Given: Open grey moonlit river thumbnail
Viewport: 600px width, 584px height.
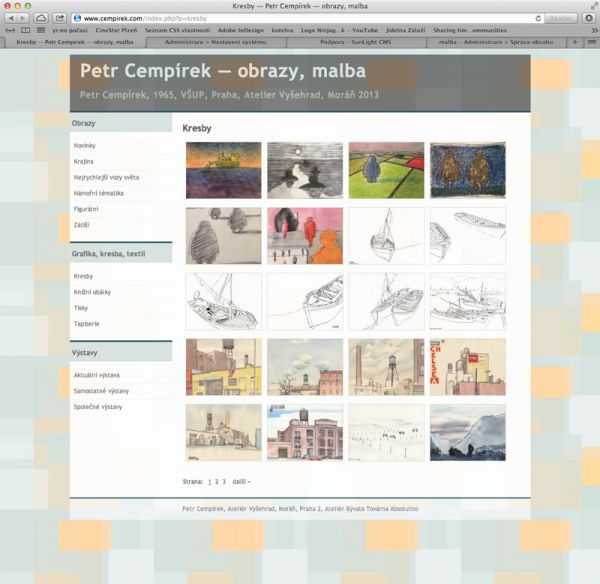Looking at the screenshot, I should click(305, 170).
